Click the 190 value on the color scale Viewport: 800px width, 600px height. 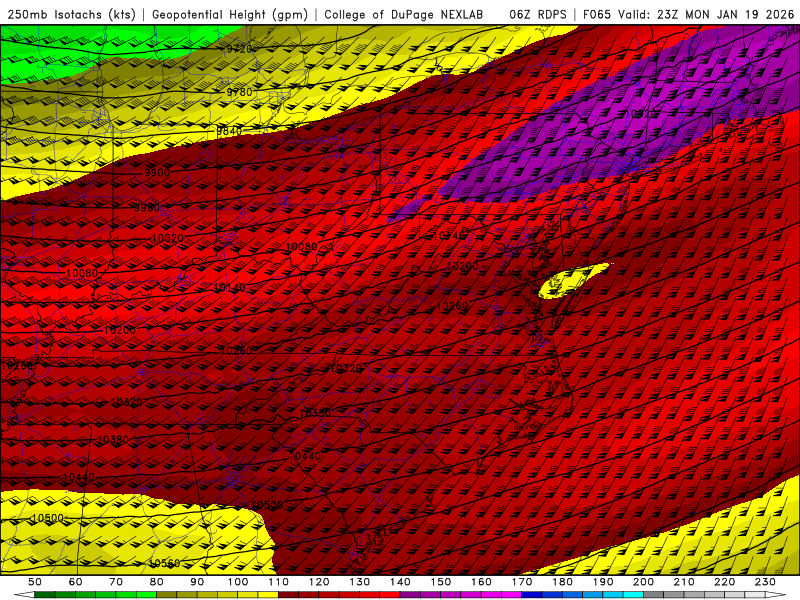coord(603,582)
